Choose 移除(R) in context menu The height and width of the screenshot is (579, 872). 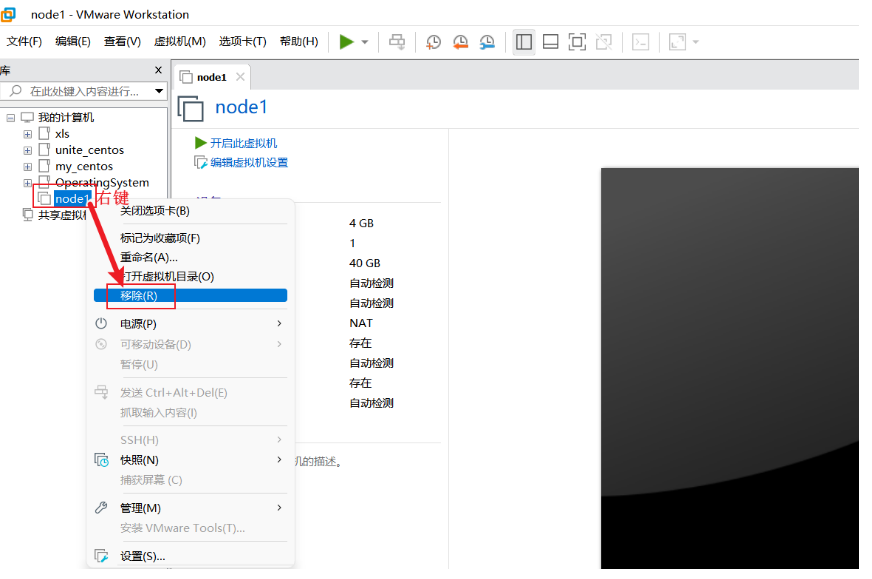coord(190,295)
